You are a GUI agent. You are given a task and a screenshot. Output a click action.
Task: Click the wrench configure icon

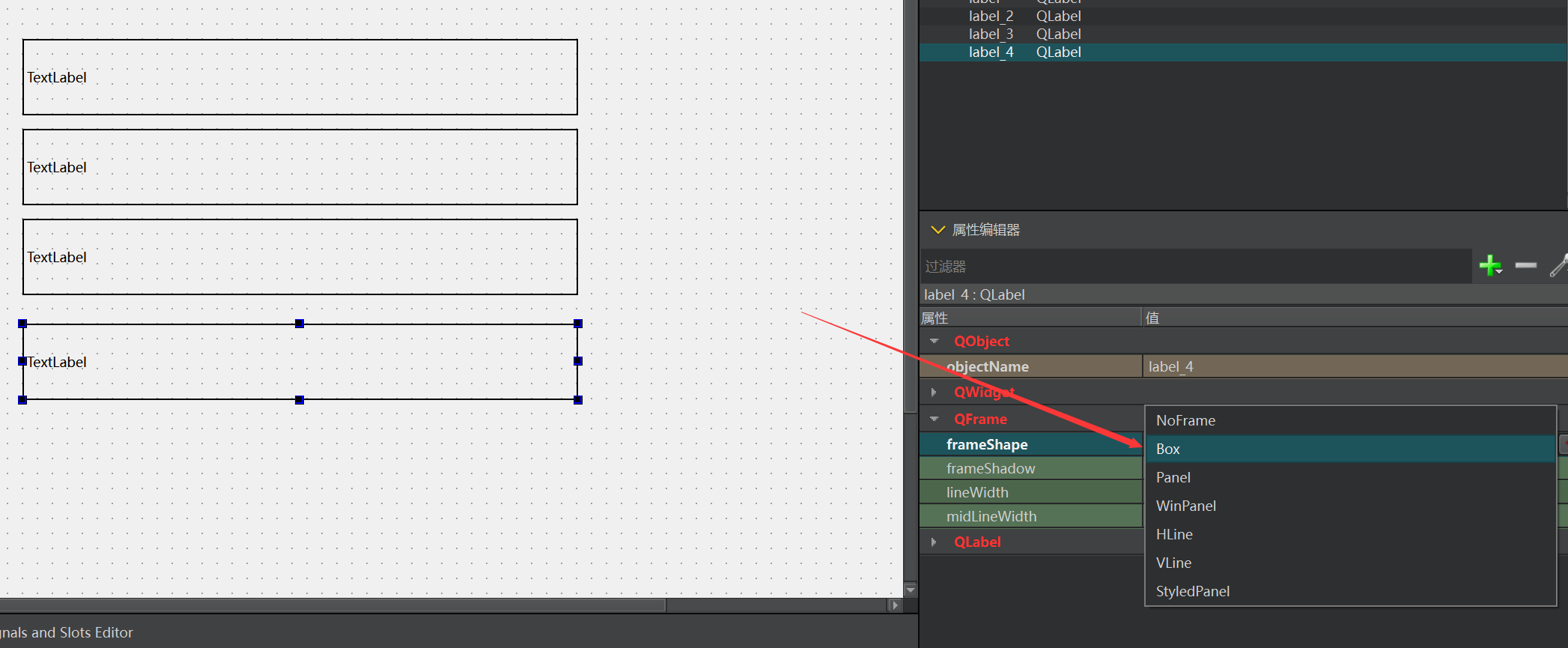coord(1559,265)
